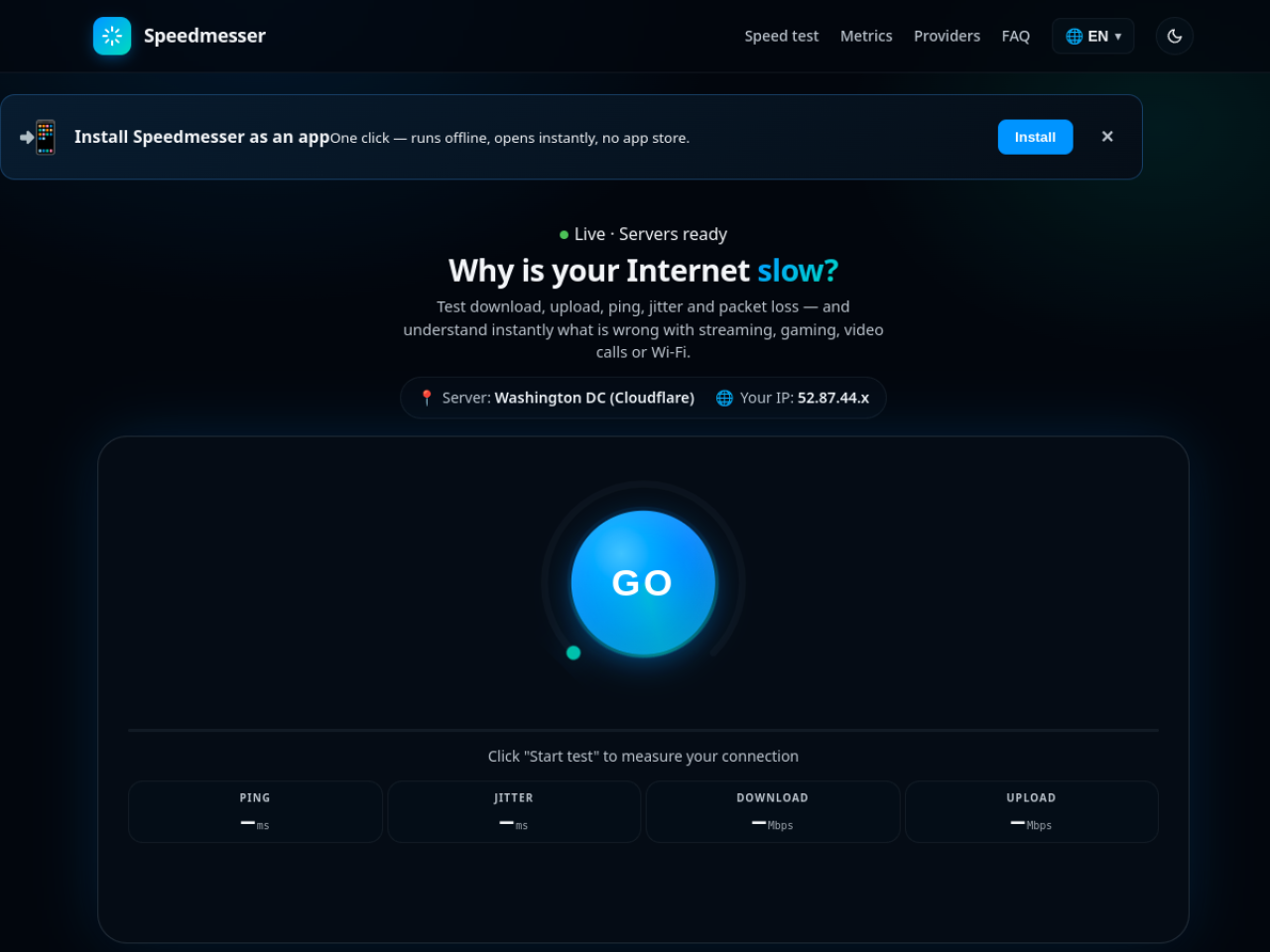
Task: Click the Washington DC server label
Action: pyautogui.click(x=594, y=398)
